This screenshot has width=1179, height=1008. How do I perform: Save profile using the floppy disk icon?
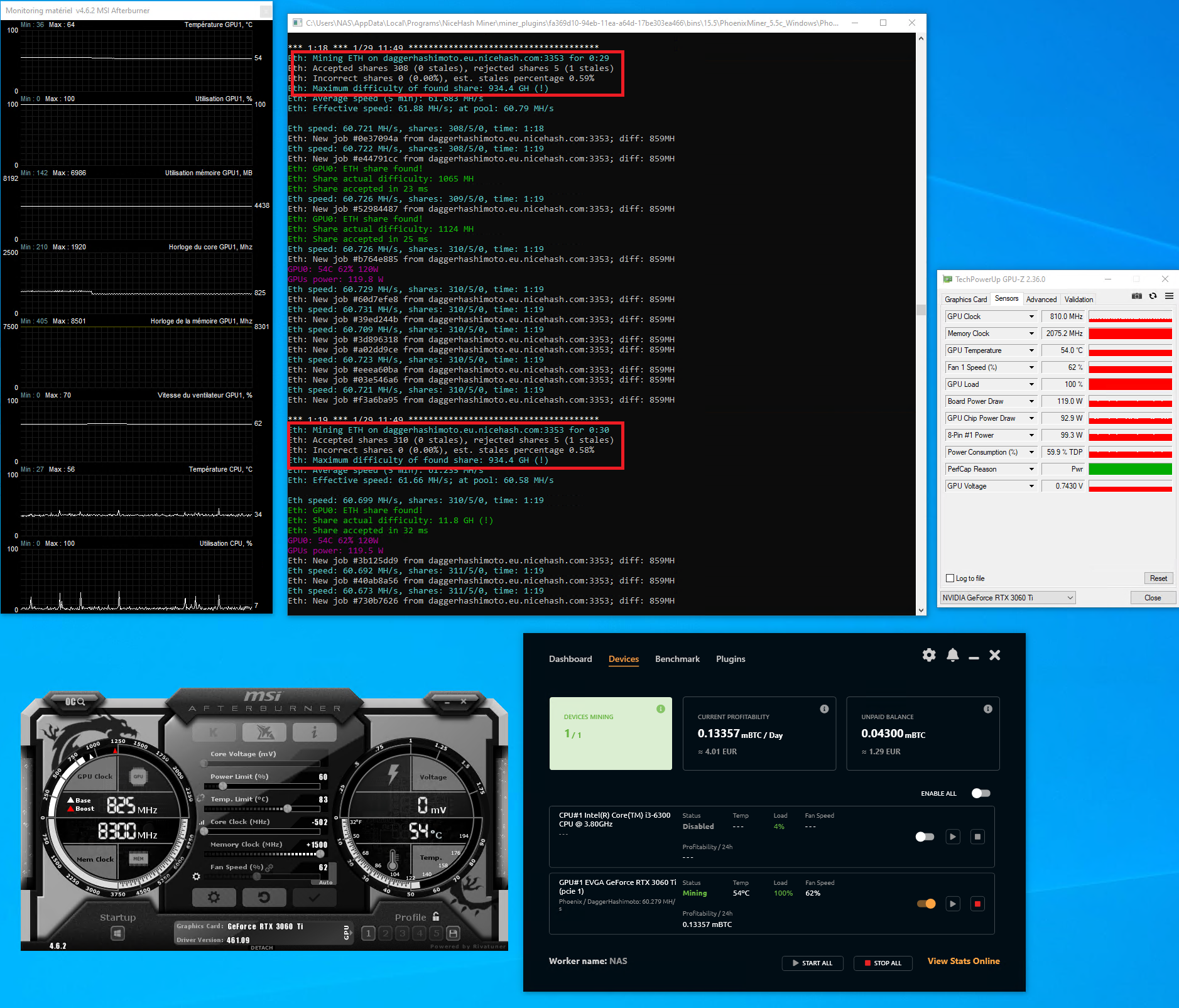453,934
